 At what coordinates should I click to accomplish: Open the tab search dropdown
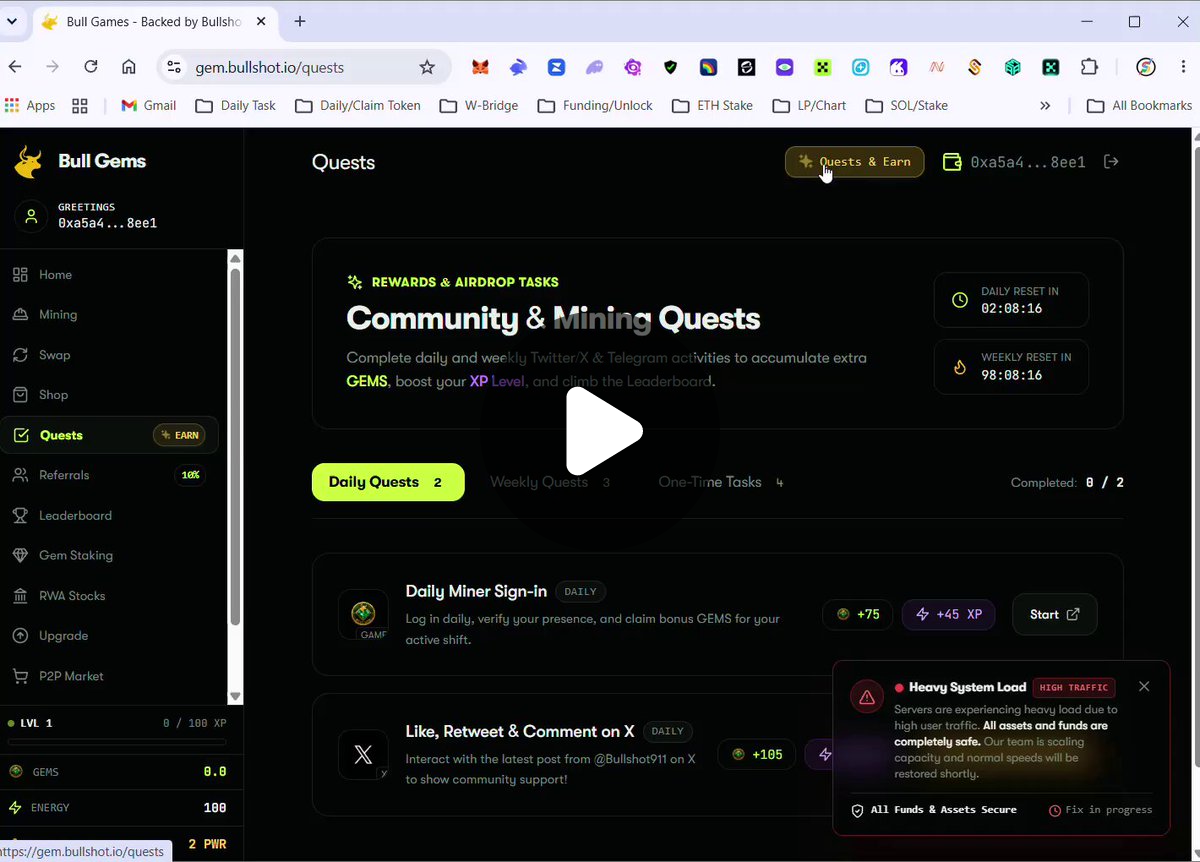coord(13,21)
